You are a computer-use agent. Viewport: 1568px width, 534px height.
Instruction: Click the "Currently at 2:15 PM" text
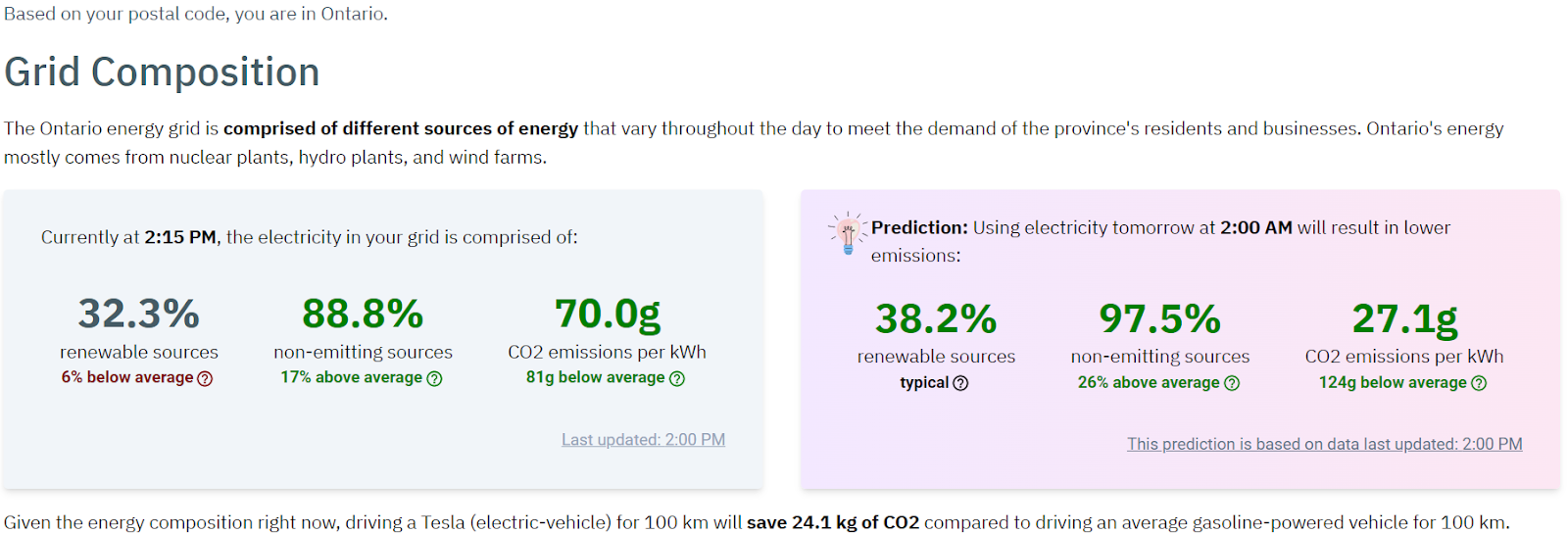pyautogui.click(x=128, y=238)
